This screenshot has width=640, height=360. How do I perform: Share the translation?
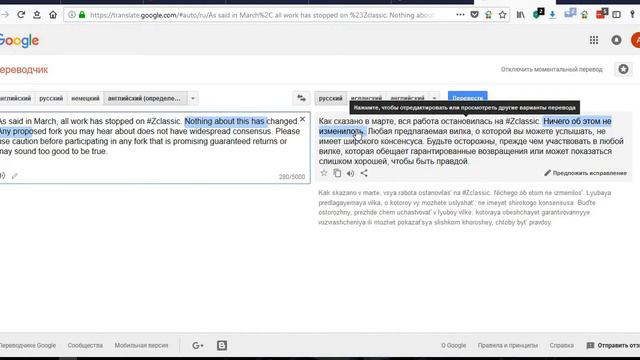(x=364, y=173)
